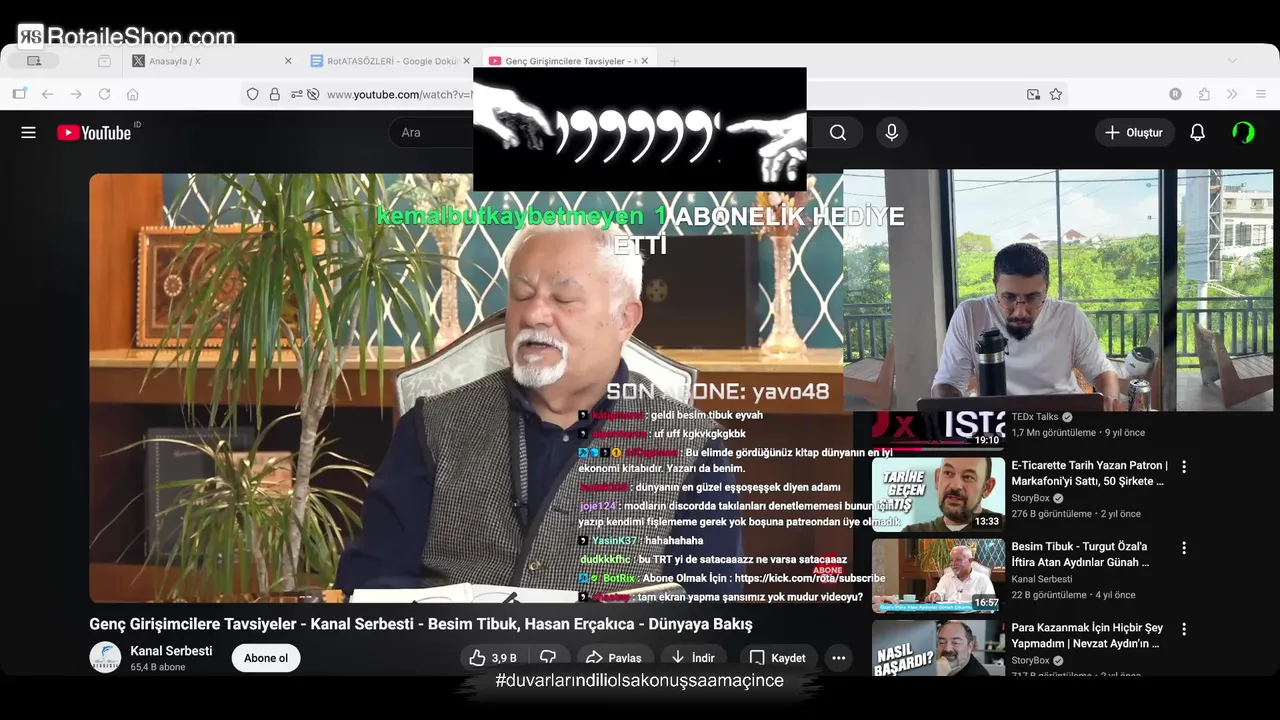Click title Para Kazanmak İçin Hiçbir Şey Yapmadım
Viewport: 1280px width, 720px height.
[x=1087, y=636]
